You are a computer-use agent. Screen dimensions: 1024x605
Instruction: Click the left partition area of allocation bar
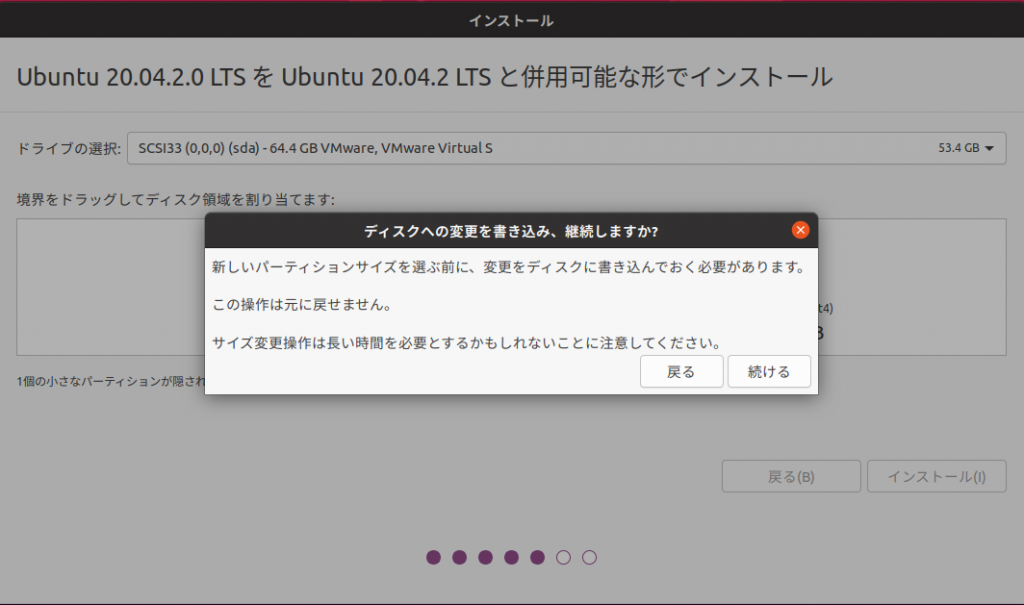tap(110, 286)
